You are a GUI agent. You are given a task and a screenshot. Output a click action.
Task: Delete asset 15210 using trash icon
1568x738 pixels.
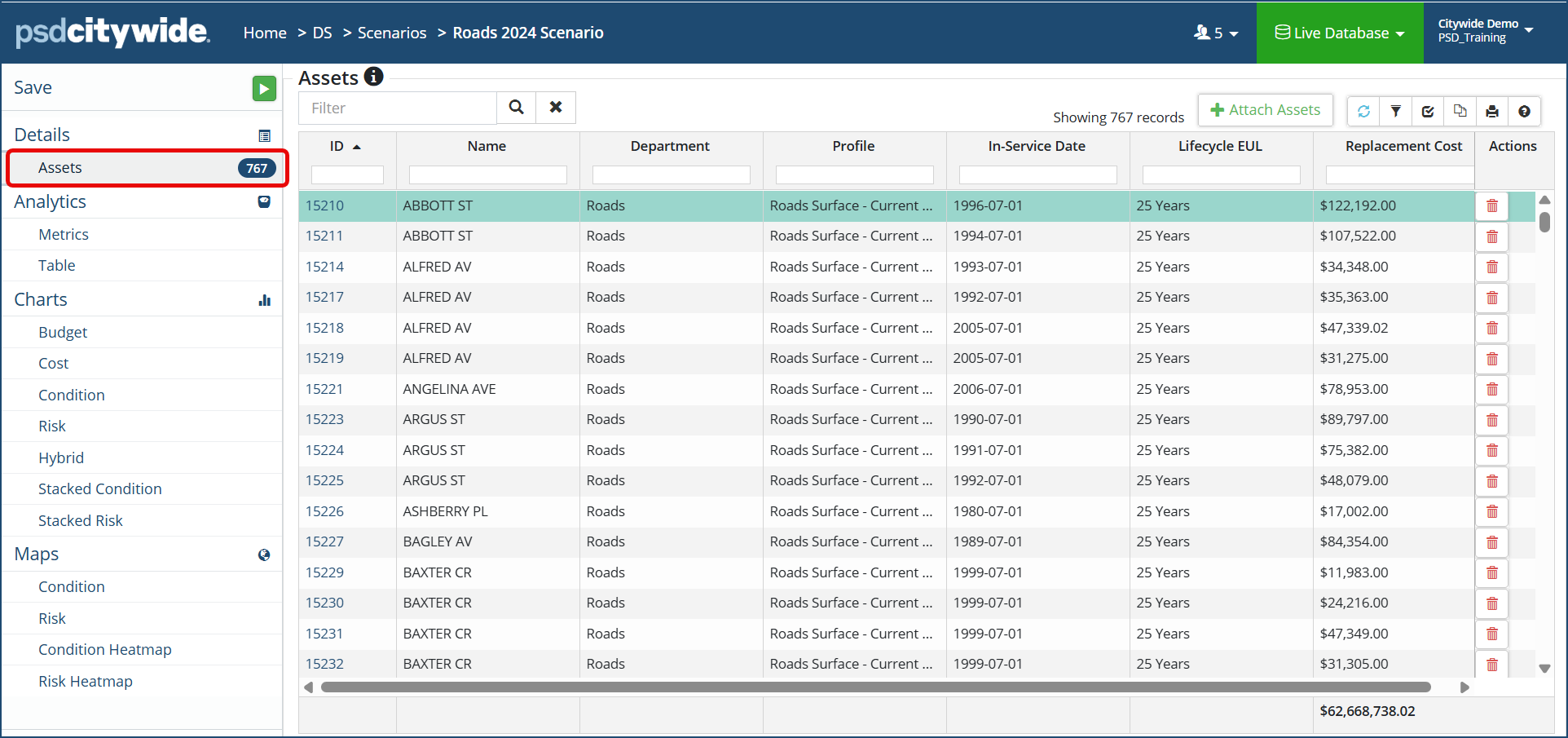click(1491, 206)
